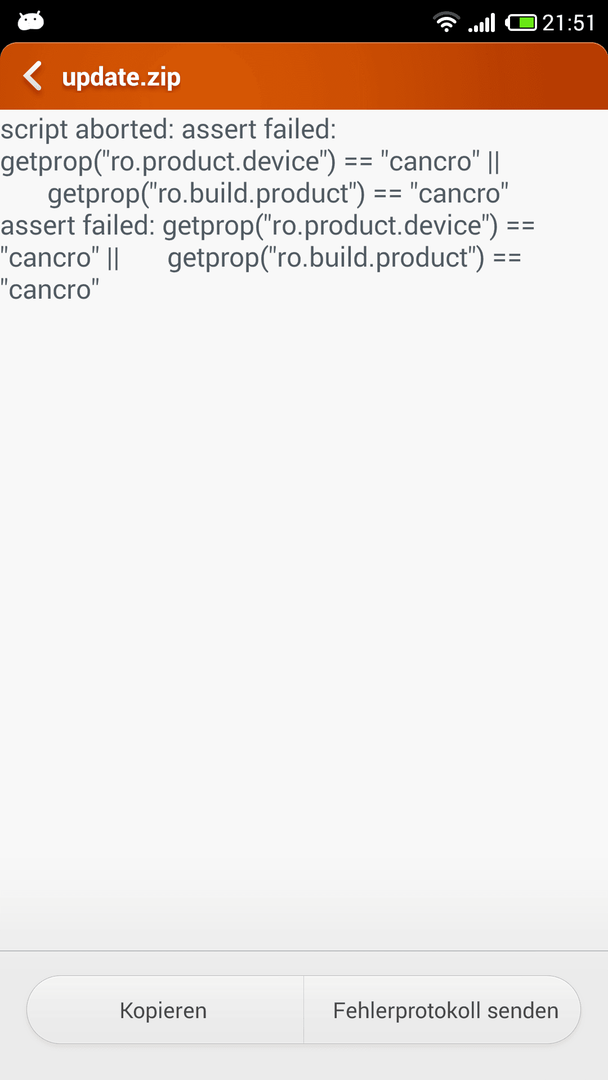Tap the line starting 'assert failed: getprop'

tap(268, 225)
